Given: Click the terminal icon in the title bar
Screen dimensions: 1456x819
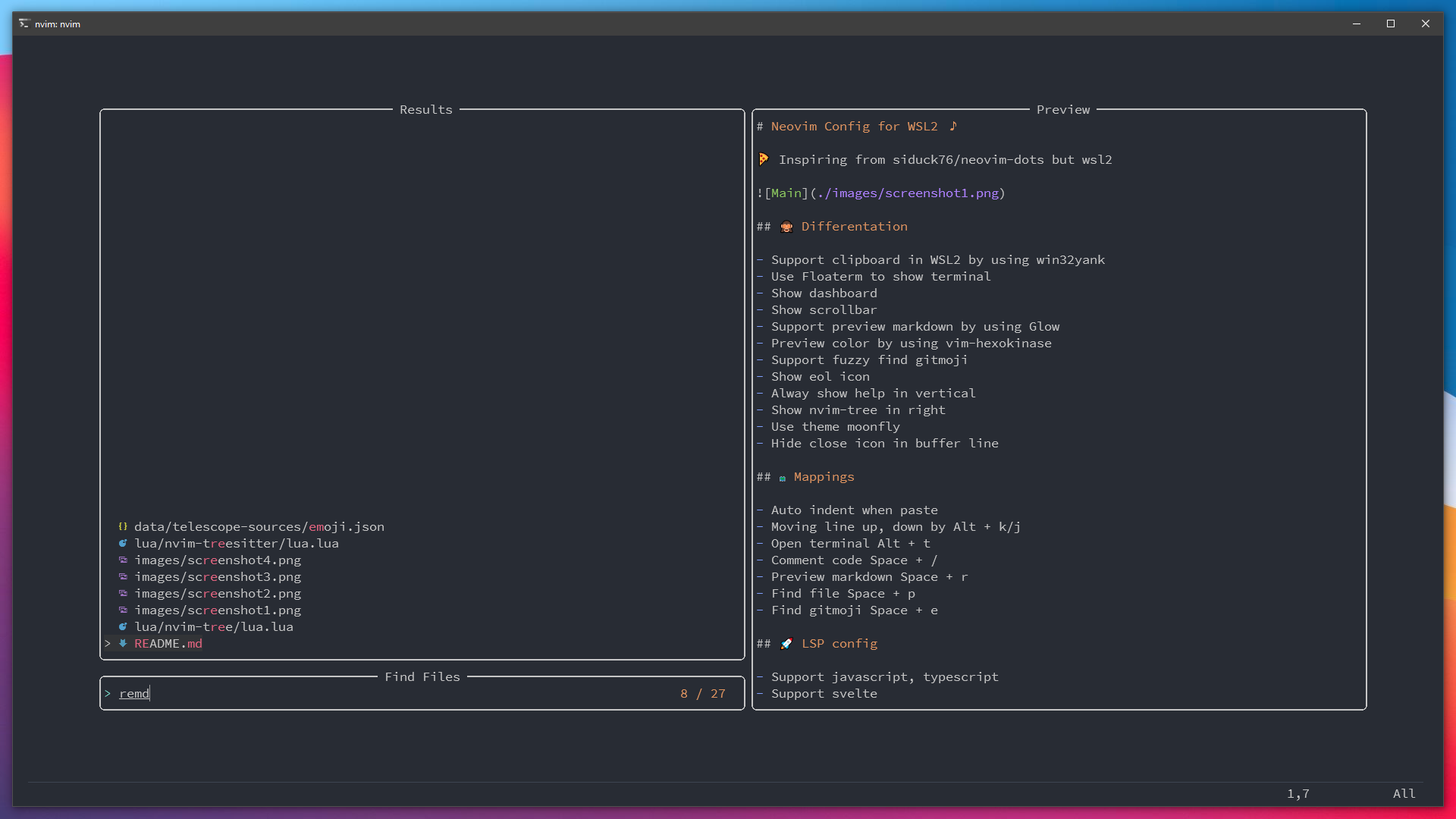Looking at the screenshot, I should [x=24, y=24].
